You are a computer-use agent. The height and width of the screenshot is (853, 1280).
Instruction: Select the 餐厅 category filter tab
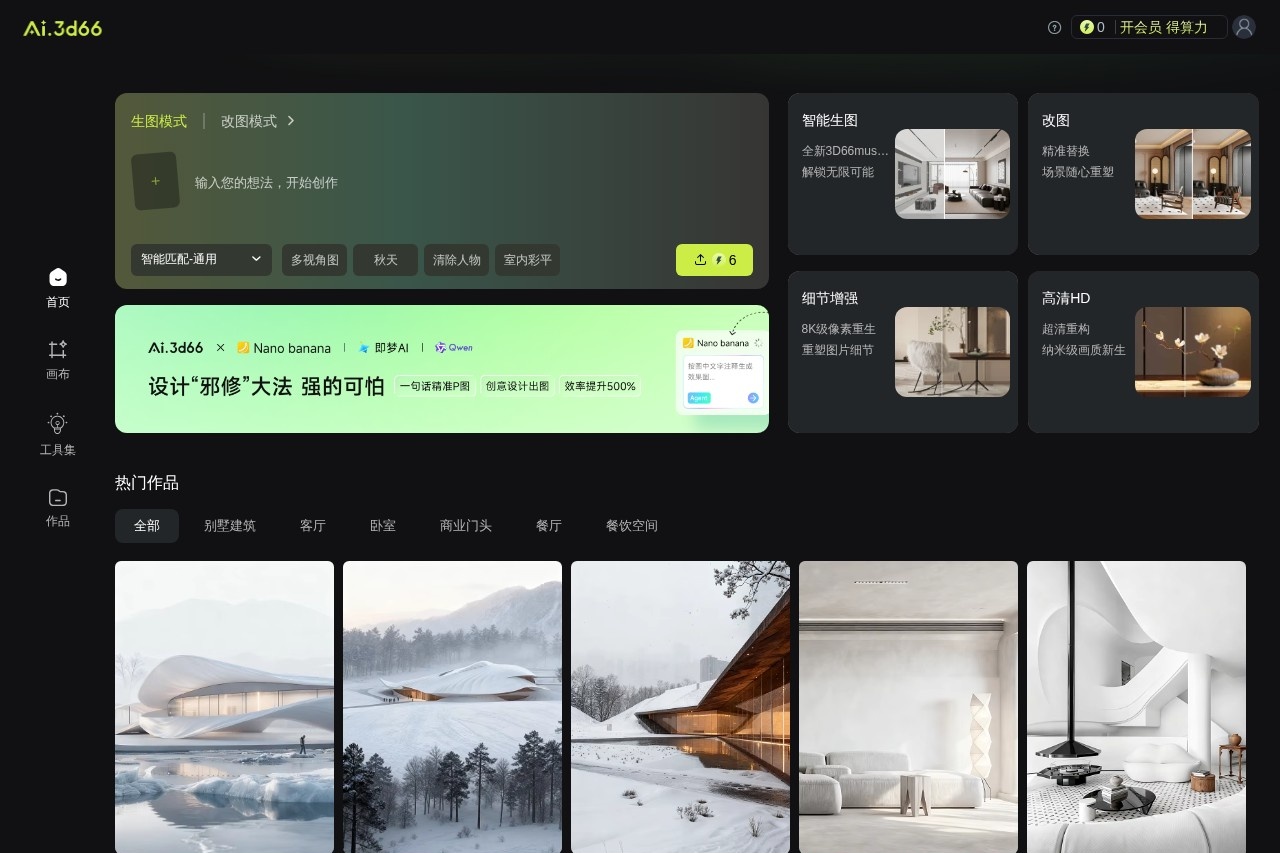pyautogui.click(x=548, y=525)
